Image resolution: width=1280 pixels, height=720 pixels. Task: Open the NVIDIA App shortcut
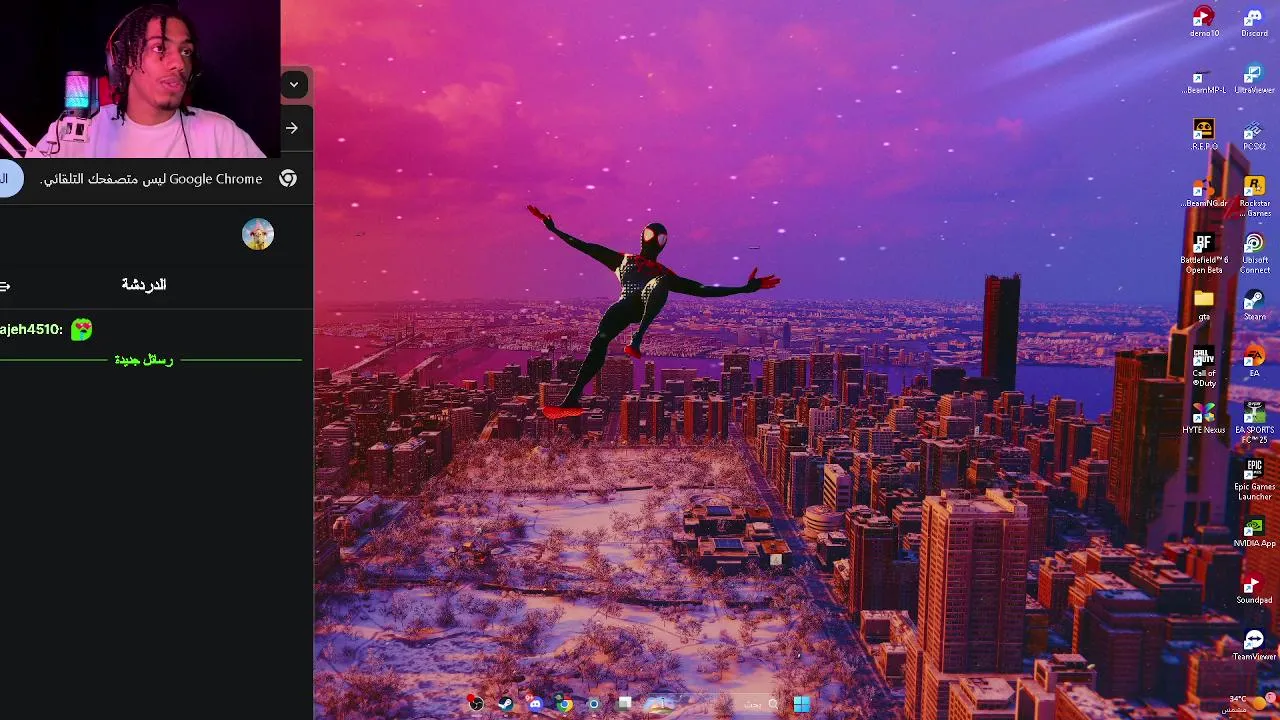pyautogui.click(x=1254, y=532)
